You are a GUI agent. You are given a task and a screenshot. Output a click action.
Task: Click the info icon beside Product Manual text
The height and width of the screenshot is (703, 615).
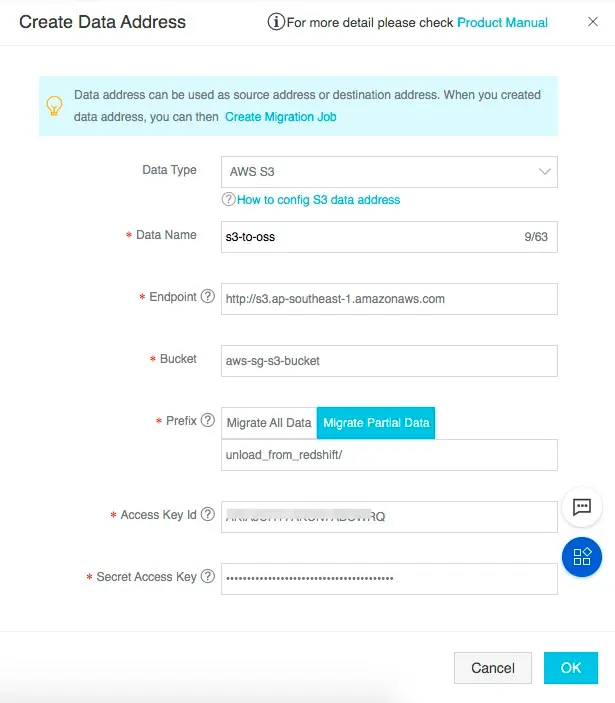tap(277, 22)
